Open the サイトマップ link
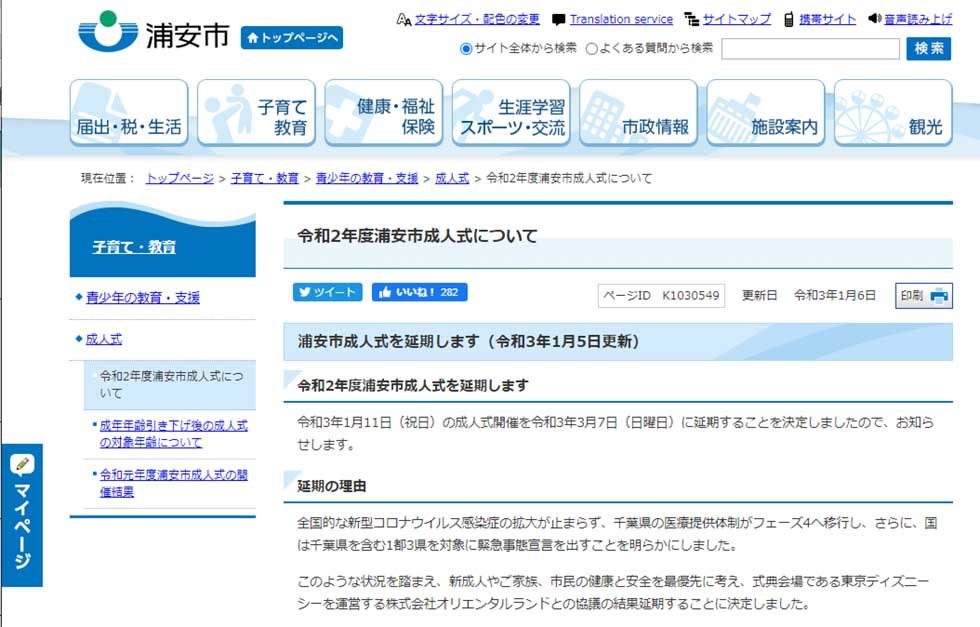980x627 pixels. [x=737, y=19]
